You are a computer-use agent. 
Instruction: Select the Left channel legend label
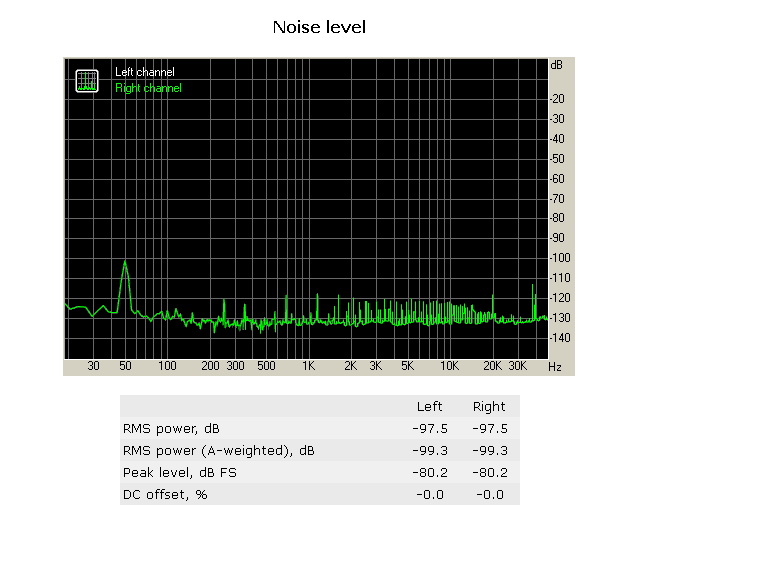point(144,72)
